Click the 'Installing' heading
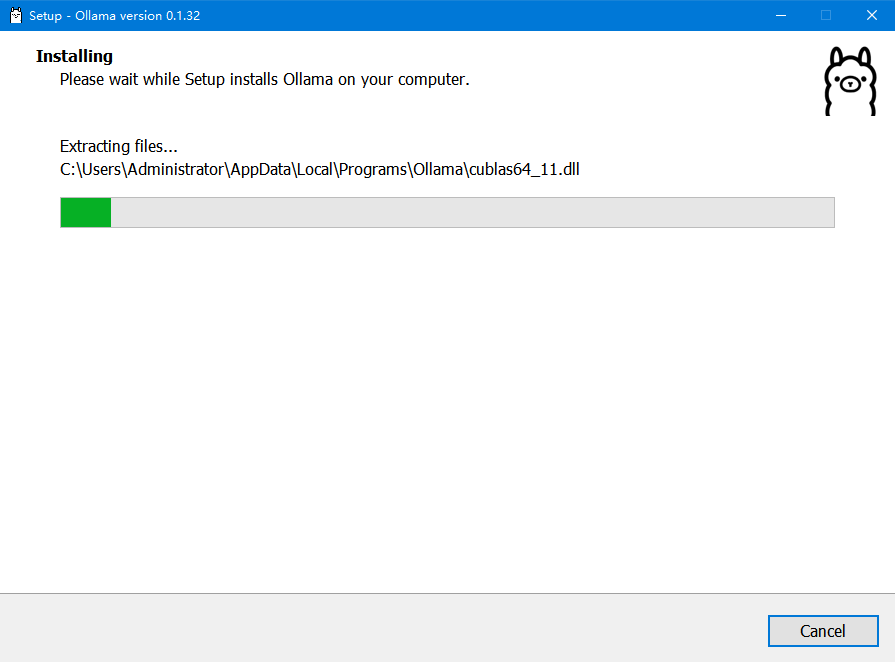Image resolution: width=895 pixels, height=662 pixels. click(74, 56)
